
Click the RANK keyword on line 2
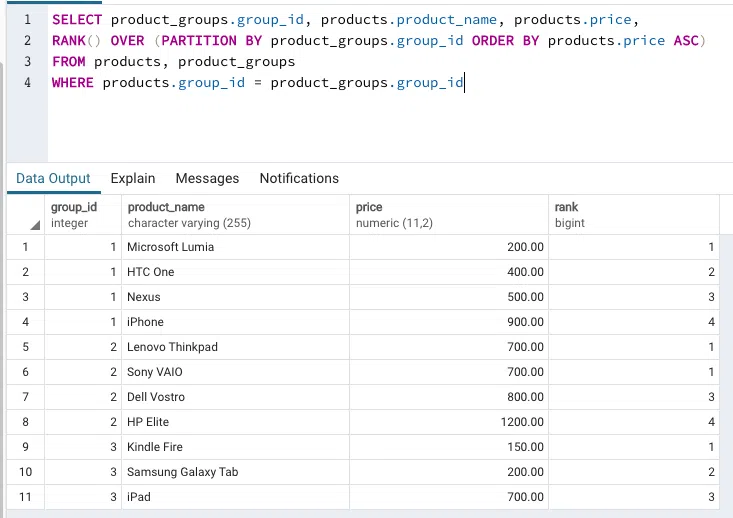69,41
